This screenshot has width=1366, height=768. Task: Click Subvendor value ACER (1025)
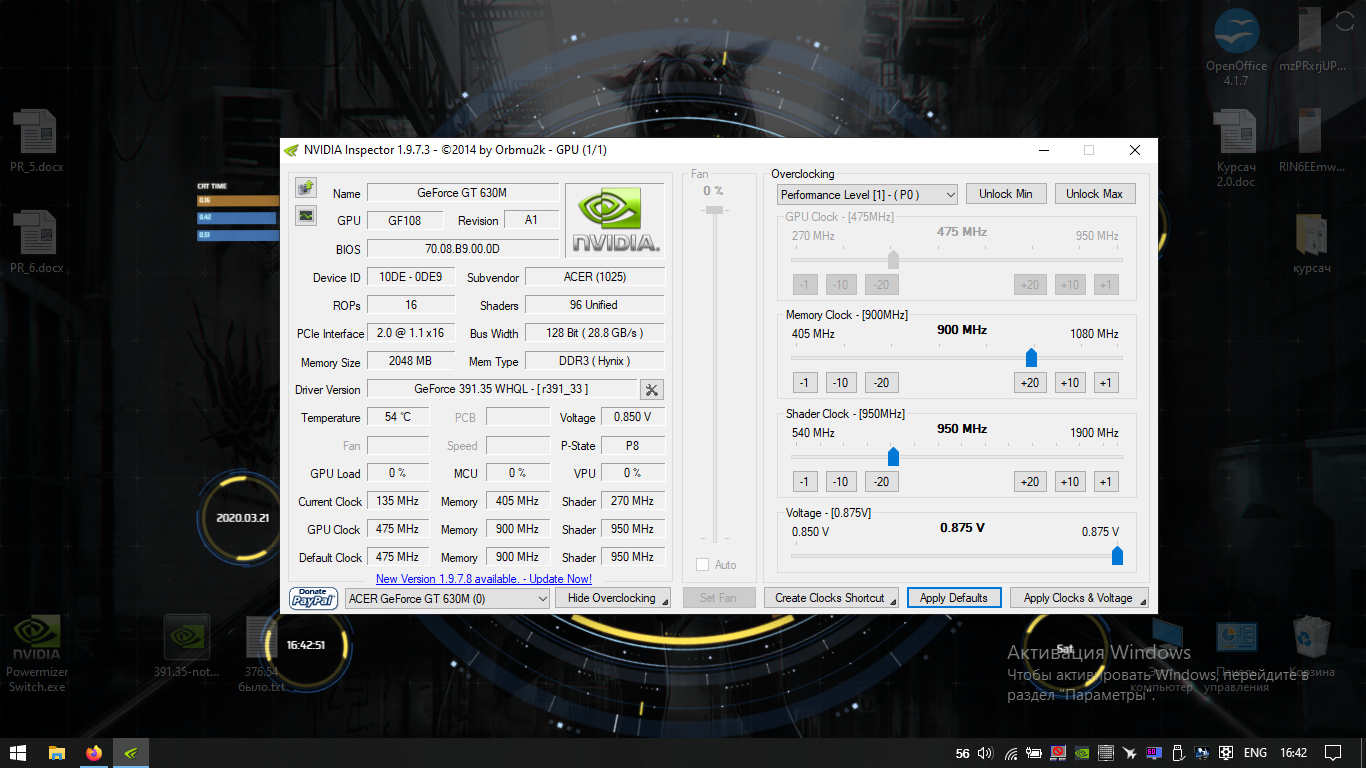click(595, 277)
